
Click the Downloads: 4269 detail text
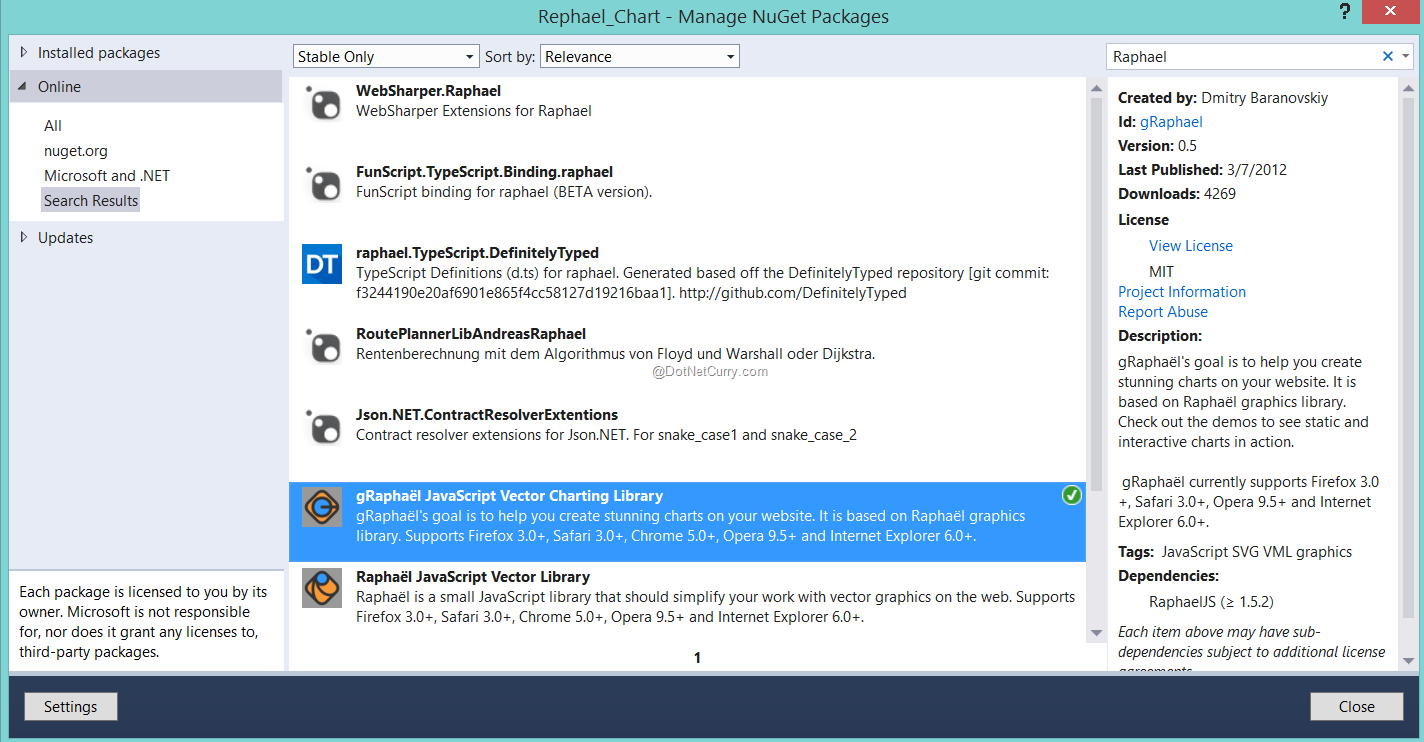(1177, 193)
